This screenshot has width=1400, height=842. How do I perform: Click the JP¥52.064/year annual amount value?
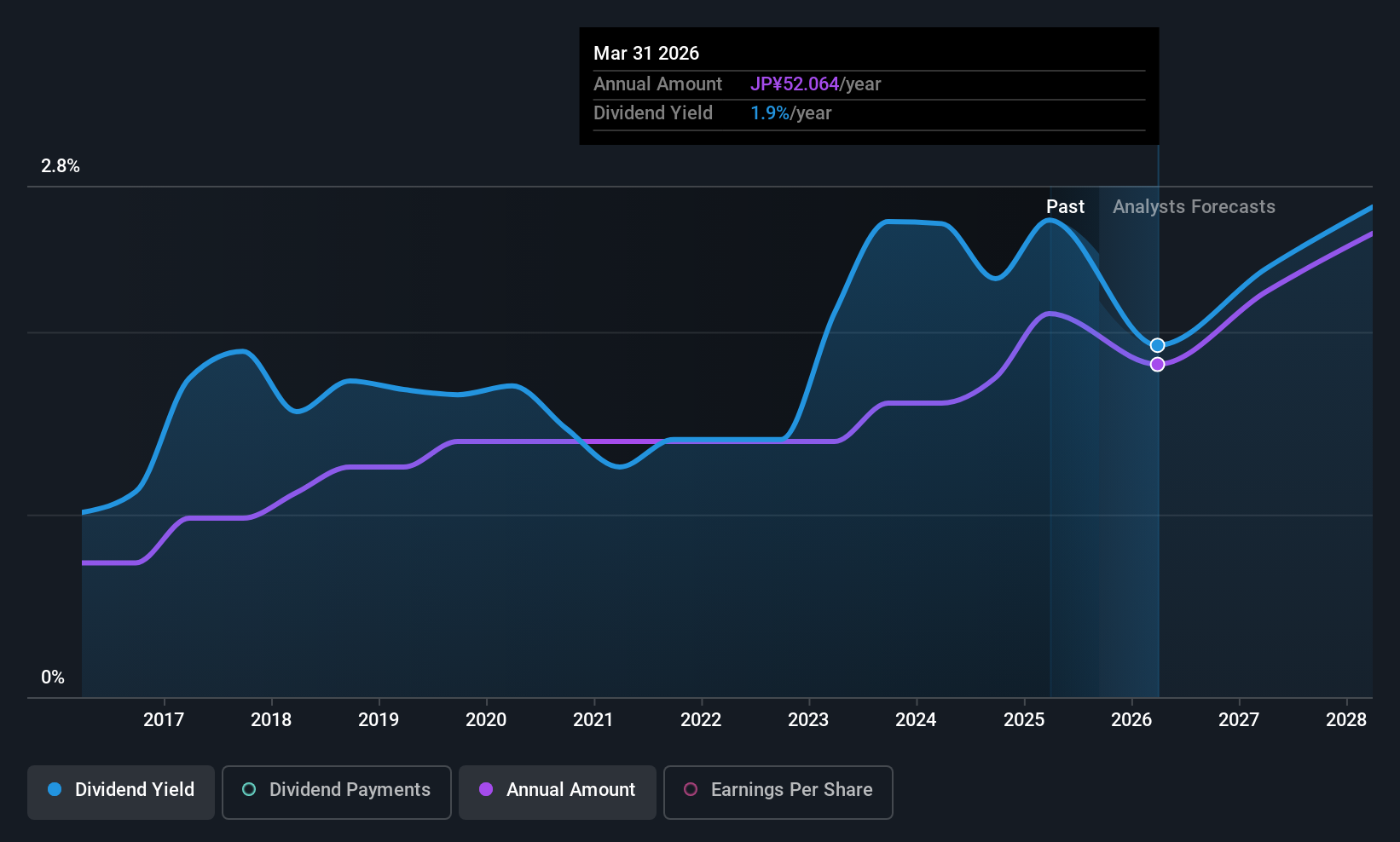[x=815, y=84]
